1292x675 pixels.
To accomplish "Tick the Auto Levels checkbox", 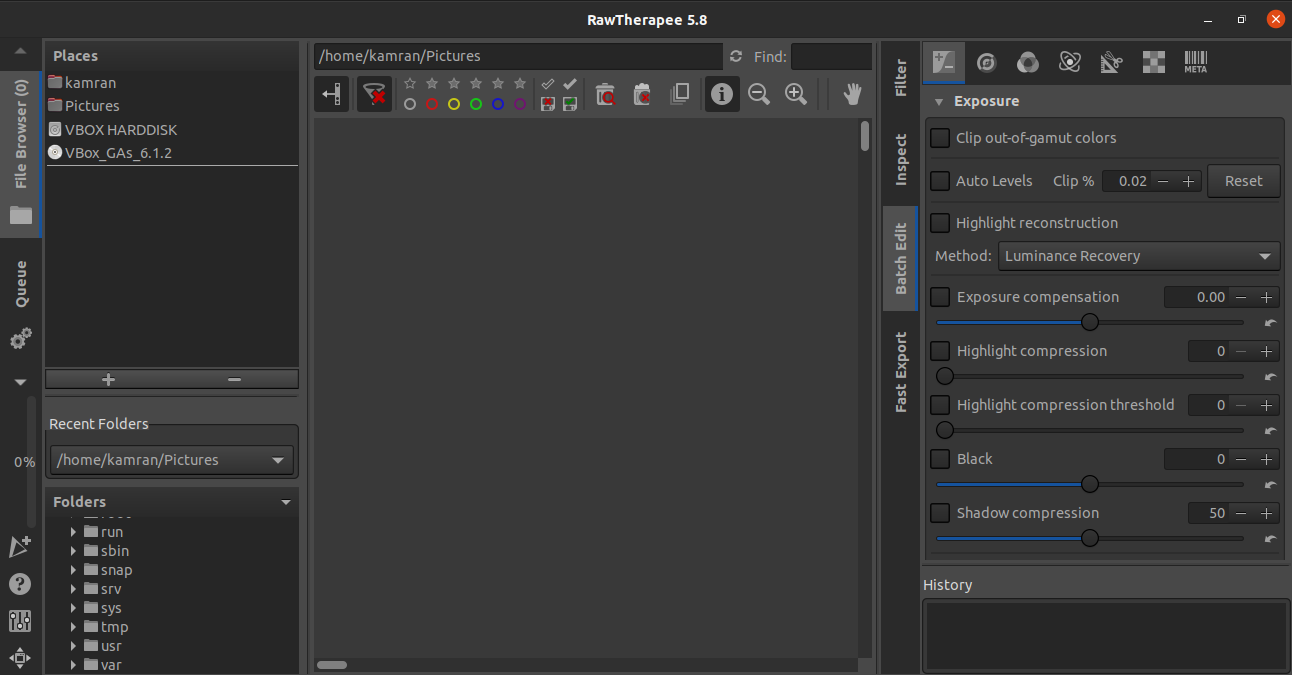I will click(x=940, y=181).
